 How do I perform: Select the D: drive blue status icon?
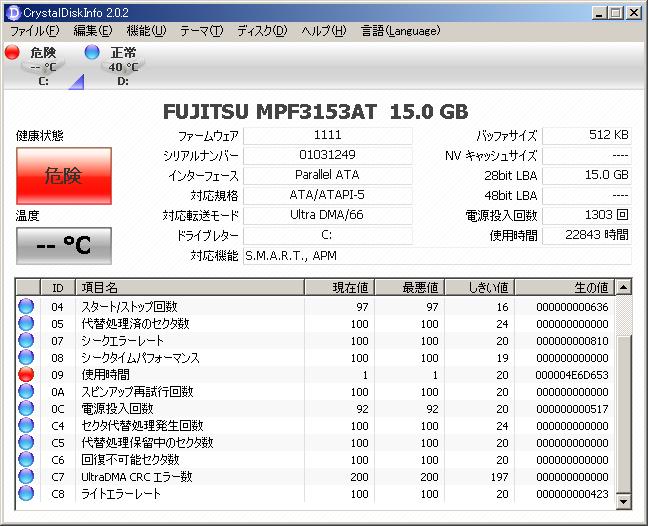(92, 52)
